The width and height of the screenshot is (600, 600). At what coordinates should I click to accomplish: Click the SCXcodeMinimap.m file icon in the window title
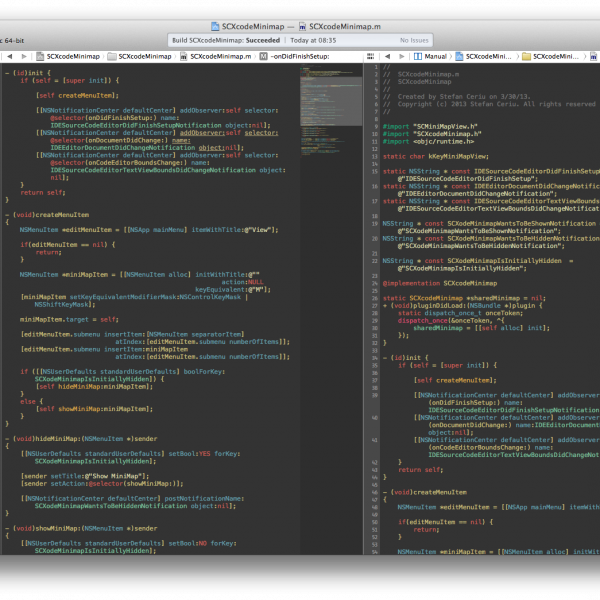(x=302, y=26)
